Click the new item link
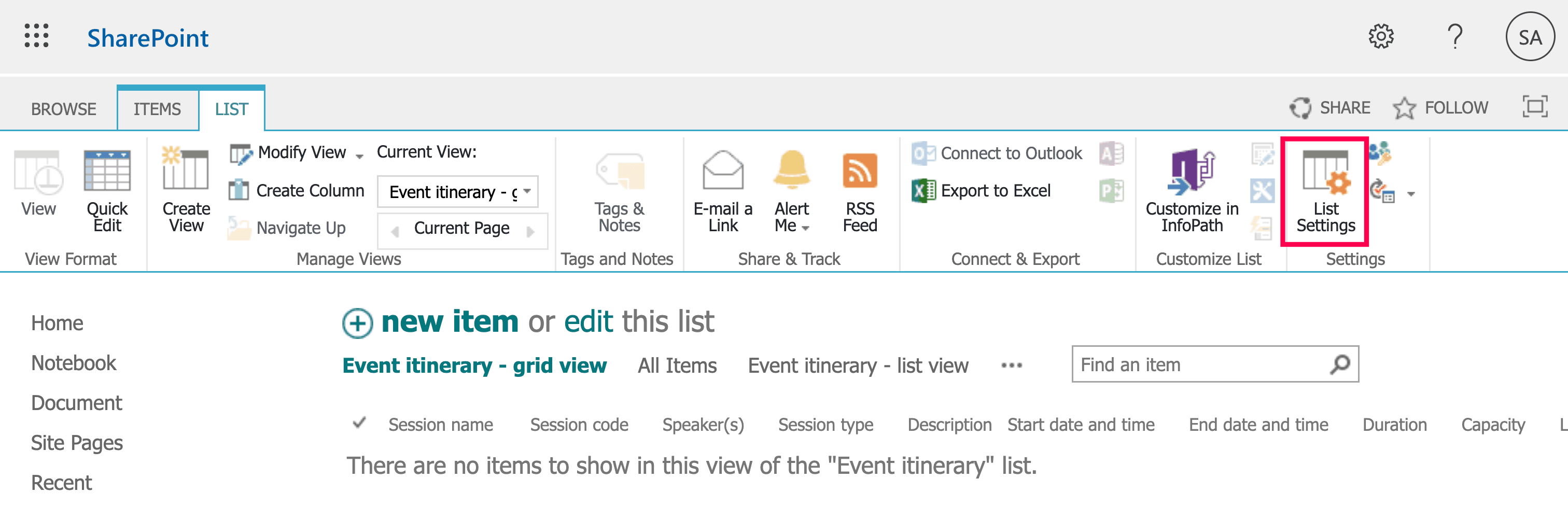The image size is (1568, 507). coord(449,321)
